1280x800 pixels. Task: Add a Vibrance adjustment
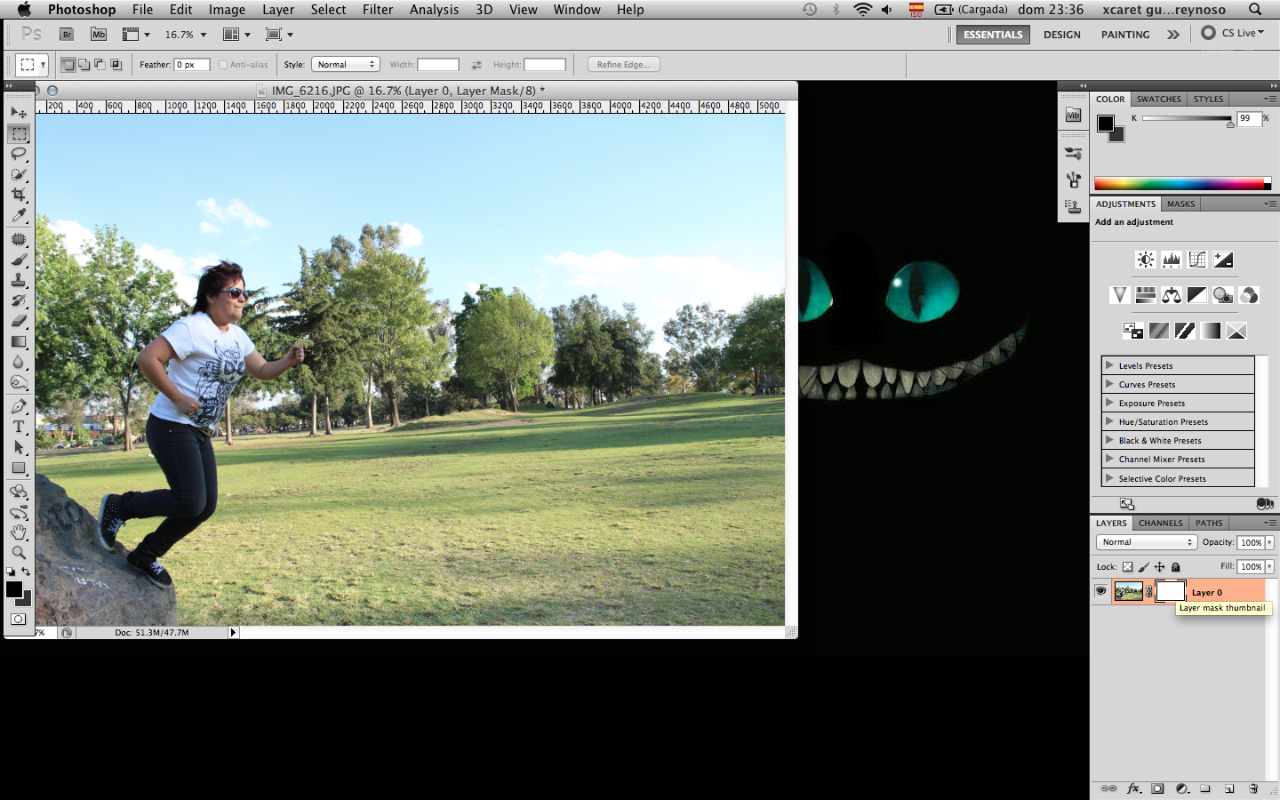pyautogui.click(x=1120, y=295)
